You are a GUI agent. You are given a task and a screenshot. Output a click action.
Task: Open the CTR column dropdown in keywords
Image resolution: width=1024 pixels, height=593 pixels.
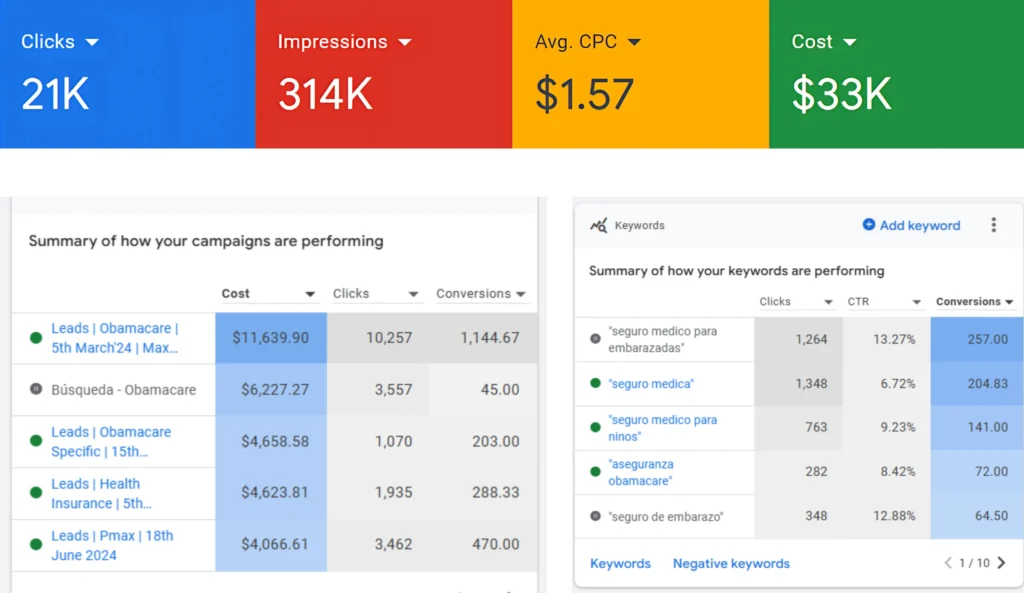pos(916,302)
